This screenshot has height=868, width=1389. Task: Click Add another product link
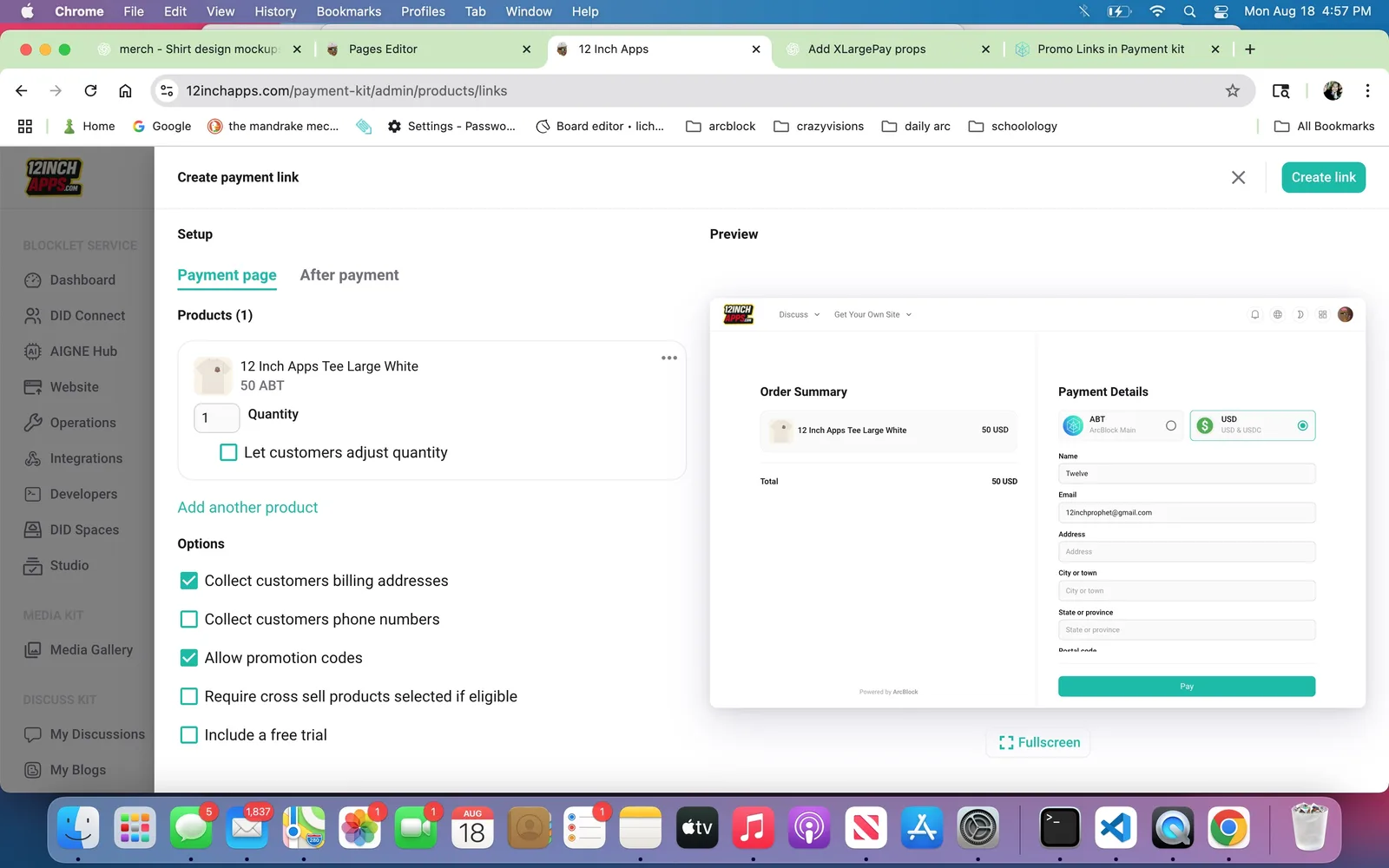click(247, 507)
